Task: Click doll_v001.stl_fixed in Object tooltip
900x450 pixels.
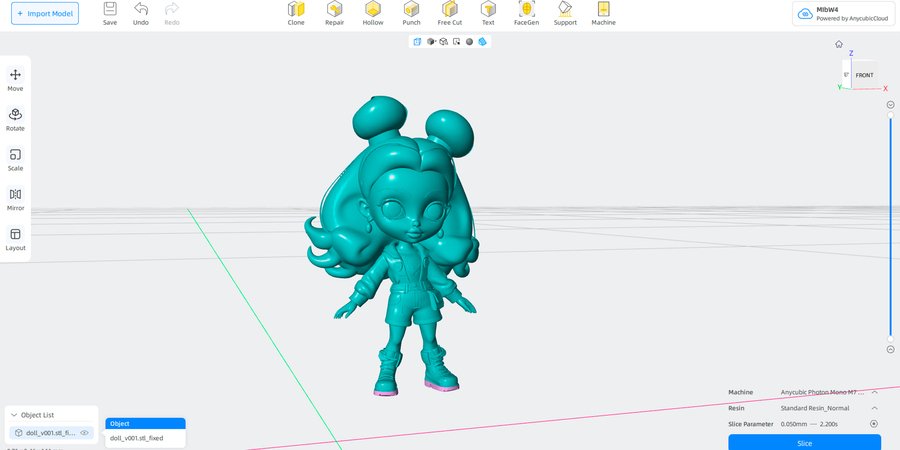Action: (137, 438)
